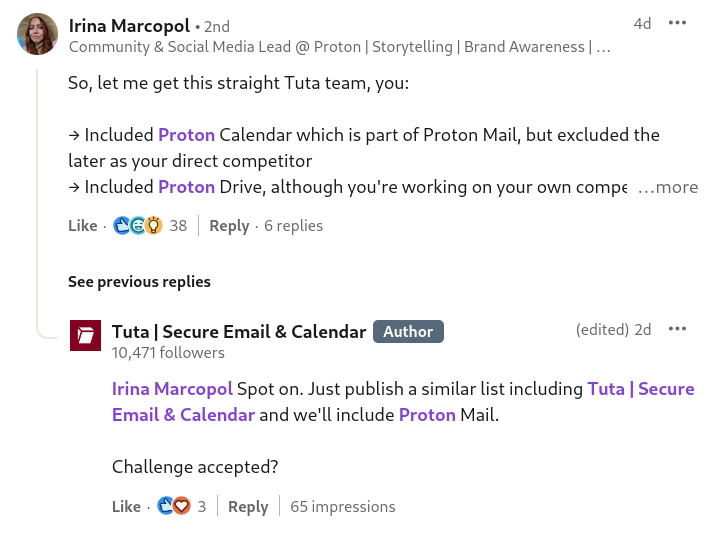
Task: Click Proton mention before Drive
Action: [186, 187]
